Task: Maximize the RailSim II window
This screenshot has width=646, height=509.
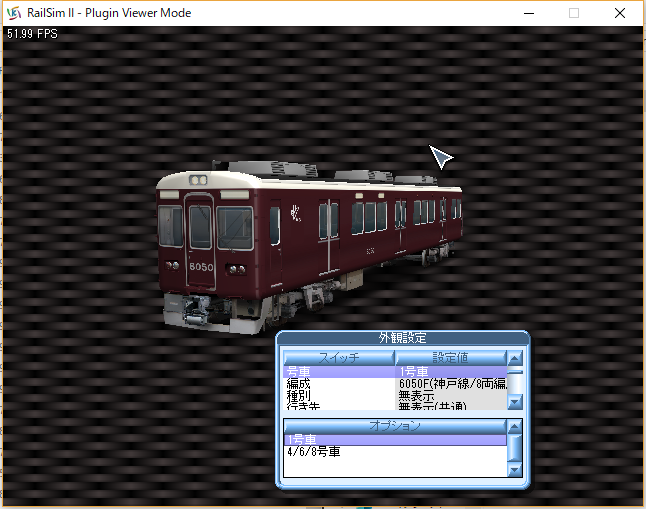Action: (574, 13)
